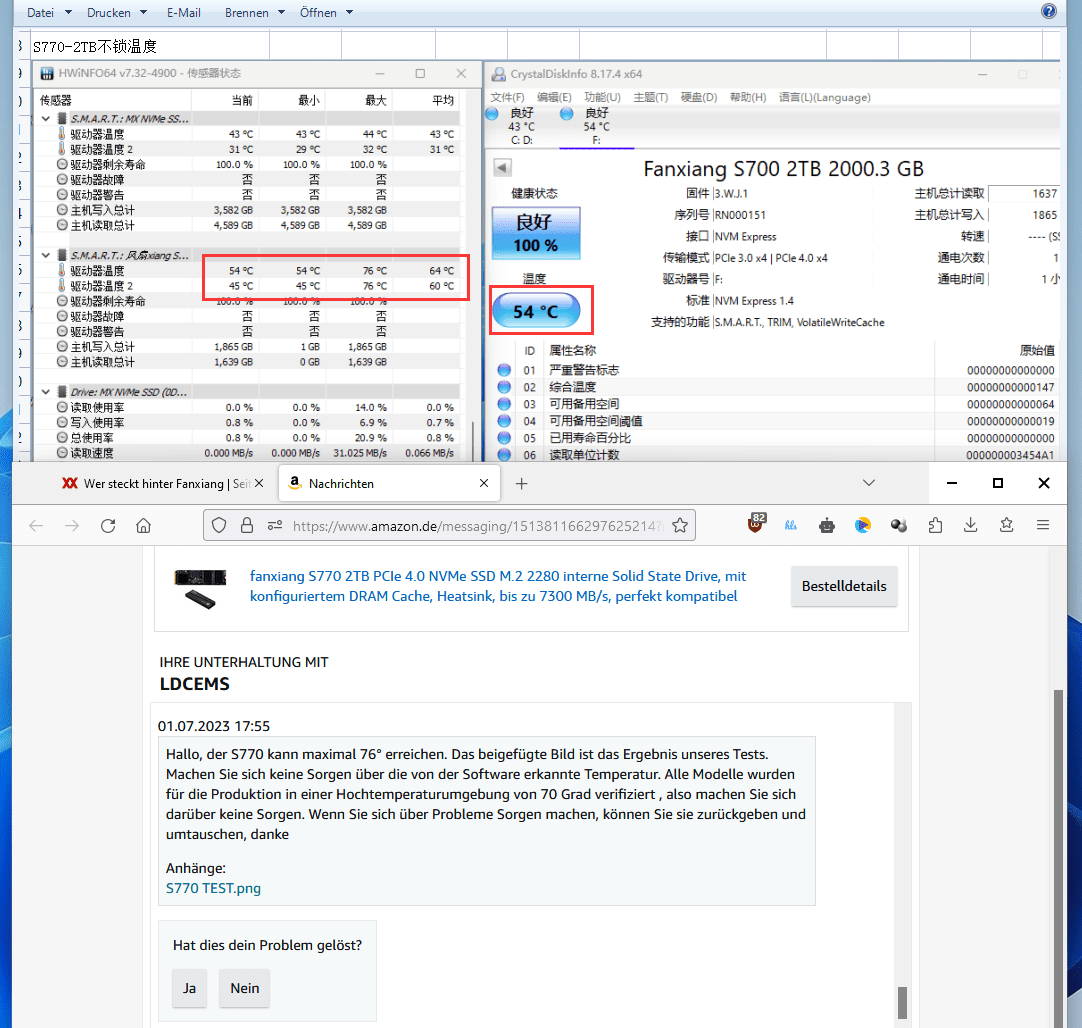Click the previous disk arrow button

pyautogui.click(x=502, y=167)
